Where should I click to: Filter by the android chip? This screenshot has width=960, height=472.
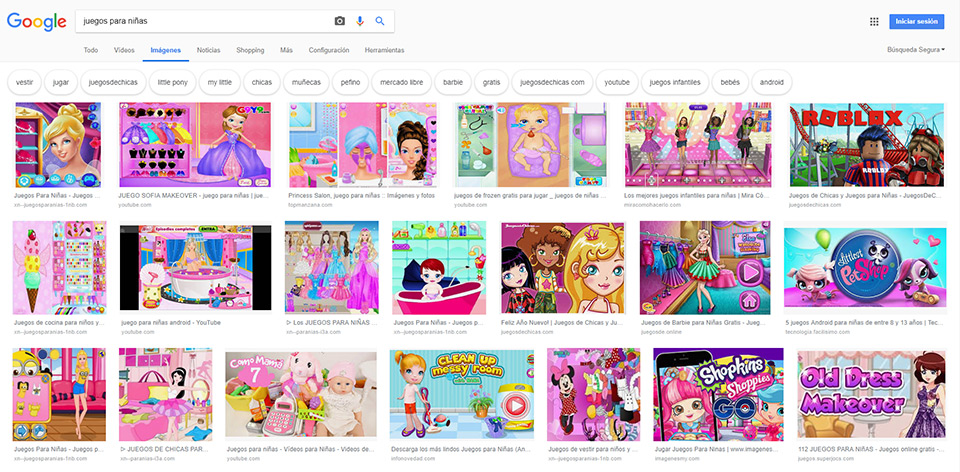772,82
